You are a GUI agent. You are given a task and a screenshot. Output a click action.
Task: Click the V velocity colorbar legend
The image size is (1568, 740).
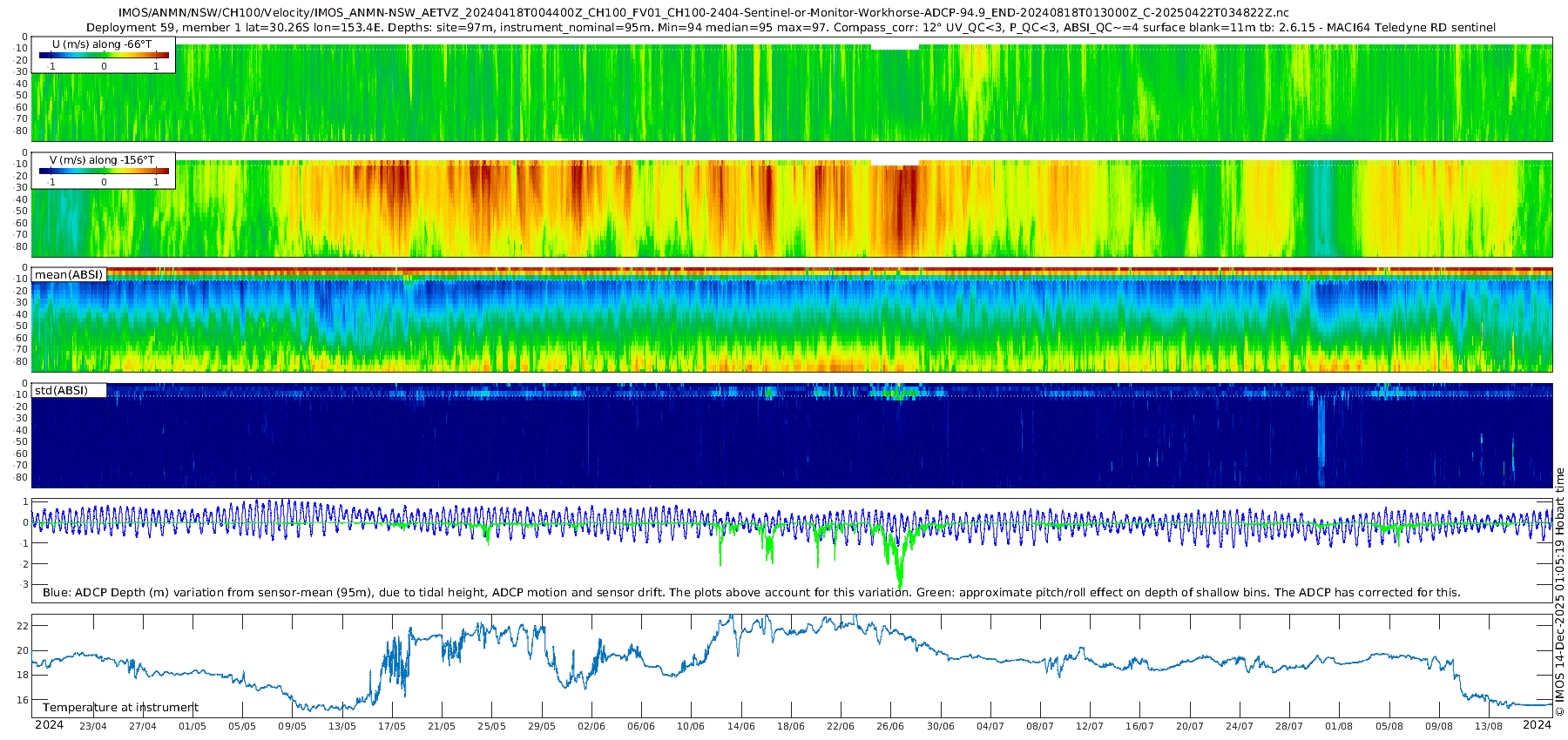point(103,171)
